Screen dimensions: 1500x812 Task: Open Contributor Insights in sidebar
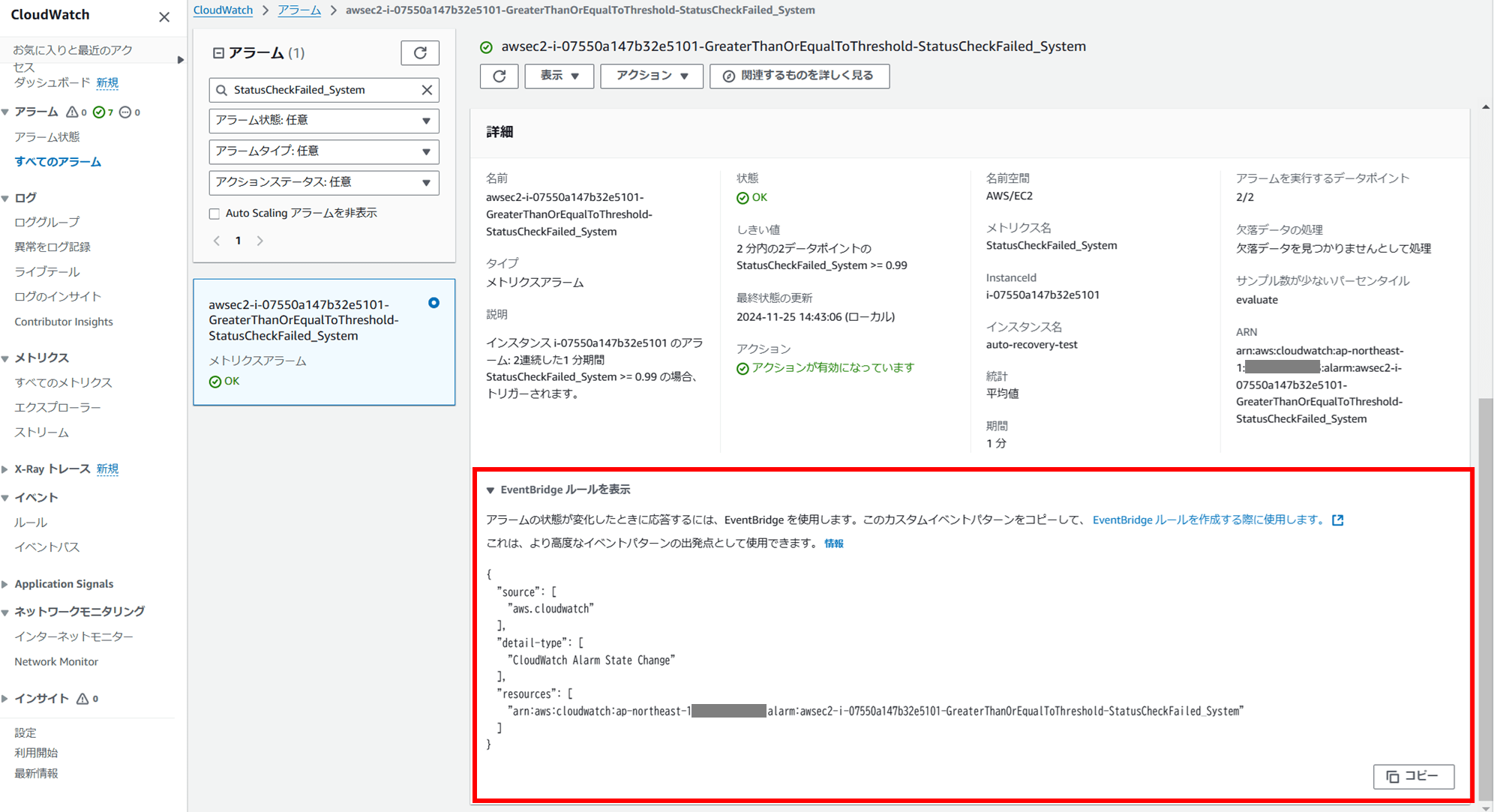64,322
